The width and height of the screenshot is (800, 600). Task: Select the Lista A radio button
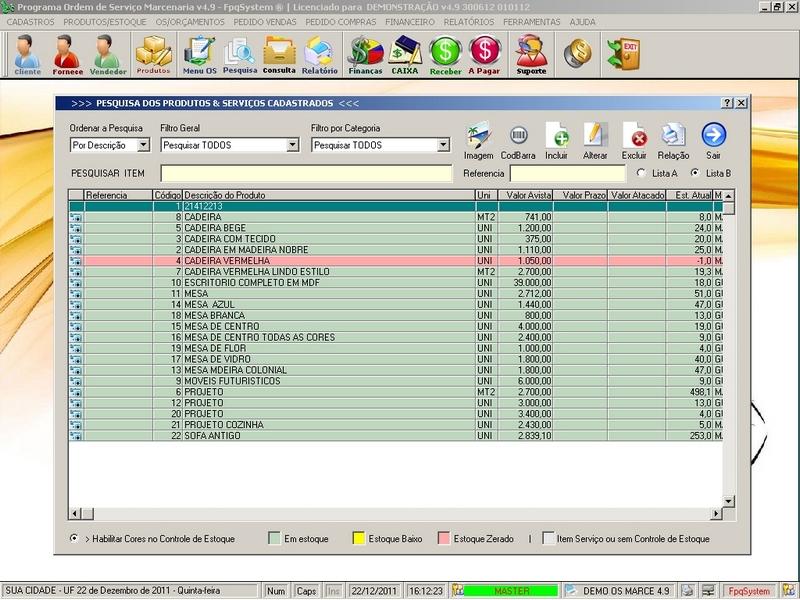point(641,173)
